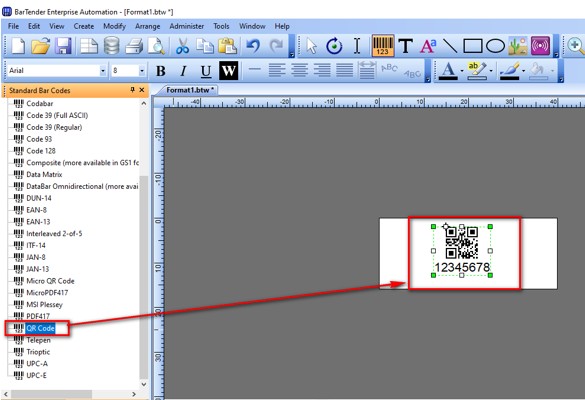Toggle Bold formatting
The width and height of the screenshot is (585, 400).
click(x=161, y=71)
